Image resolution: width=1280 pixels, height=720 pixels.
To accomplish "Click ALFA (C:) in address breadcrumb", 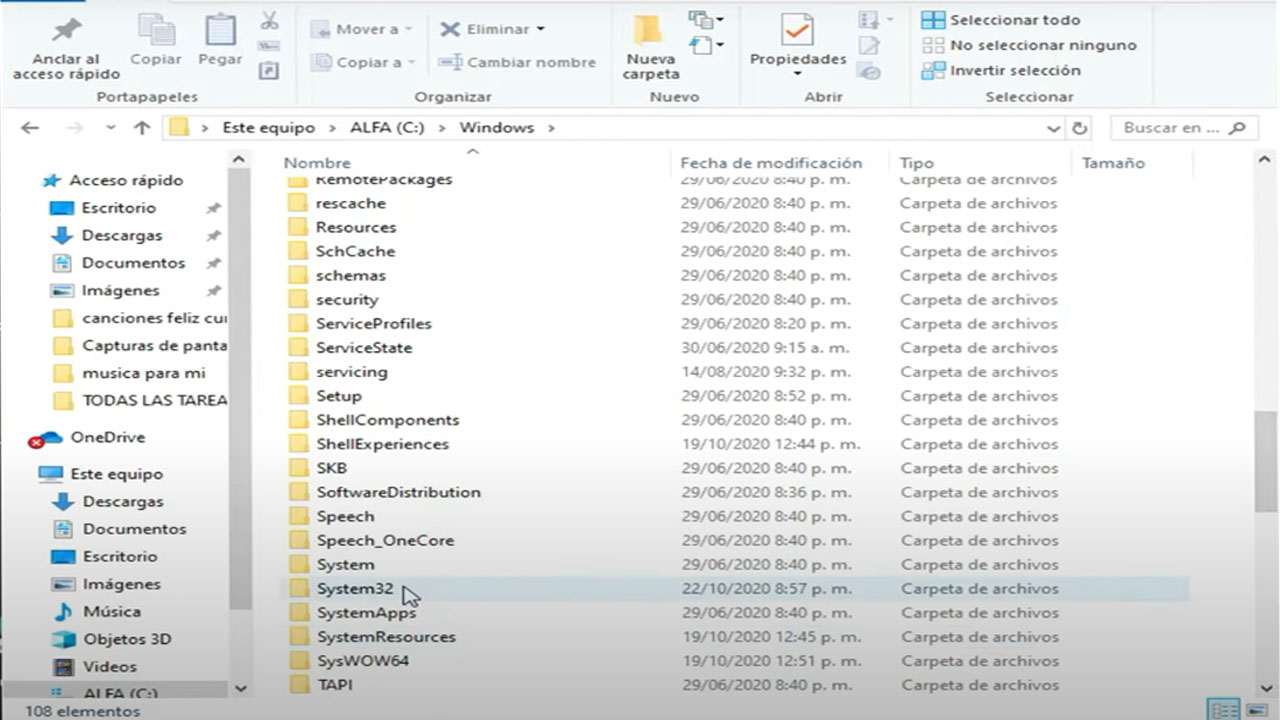I will [x=387, y=128].
